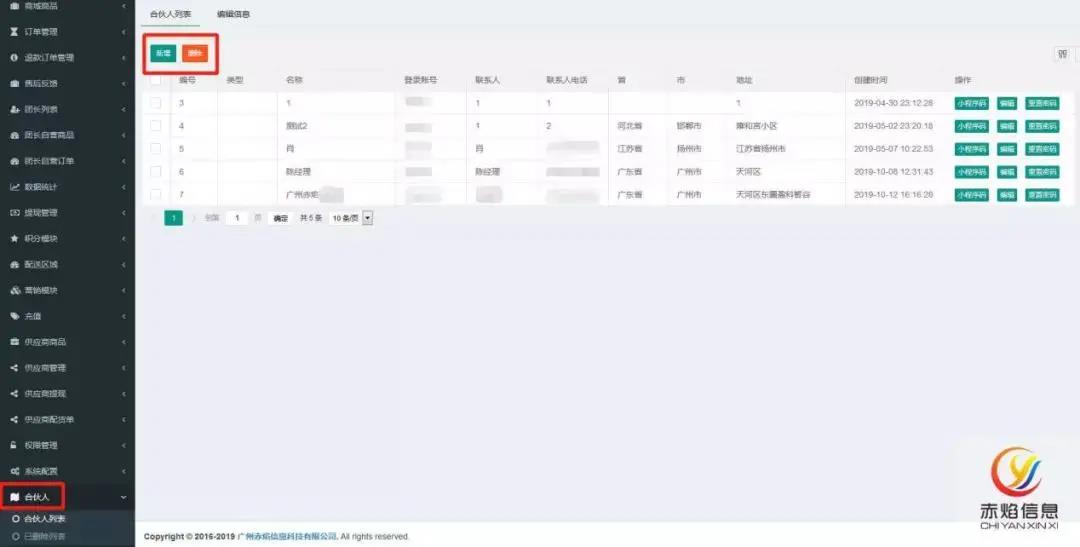Select the checkbox for 陈经理 row
The image size is (1080, 547).
point(155,172)
